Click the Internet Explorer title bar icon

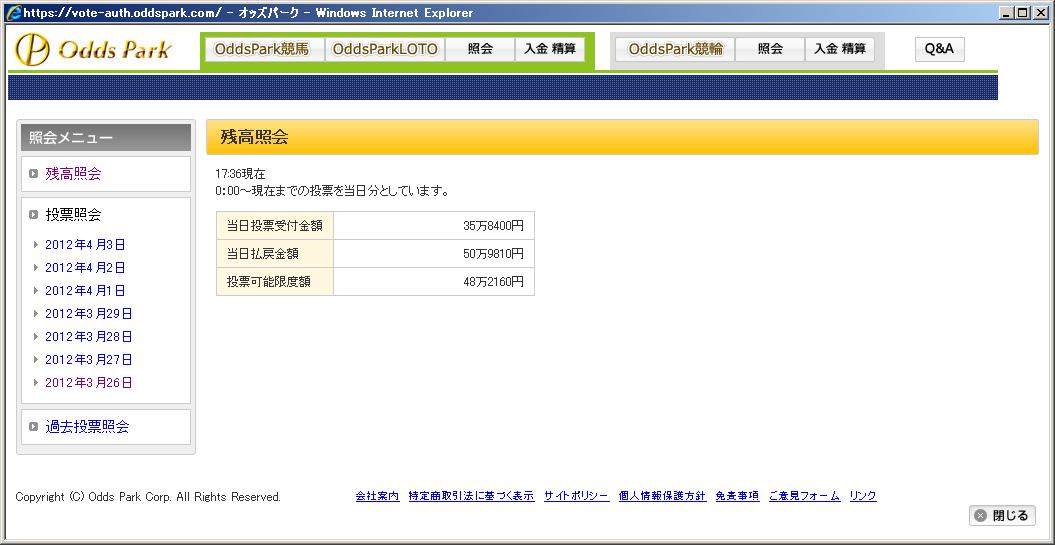pyautogui.click(x=13, y=13)
